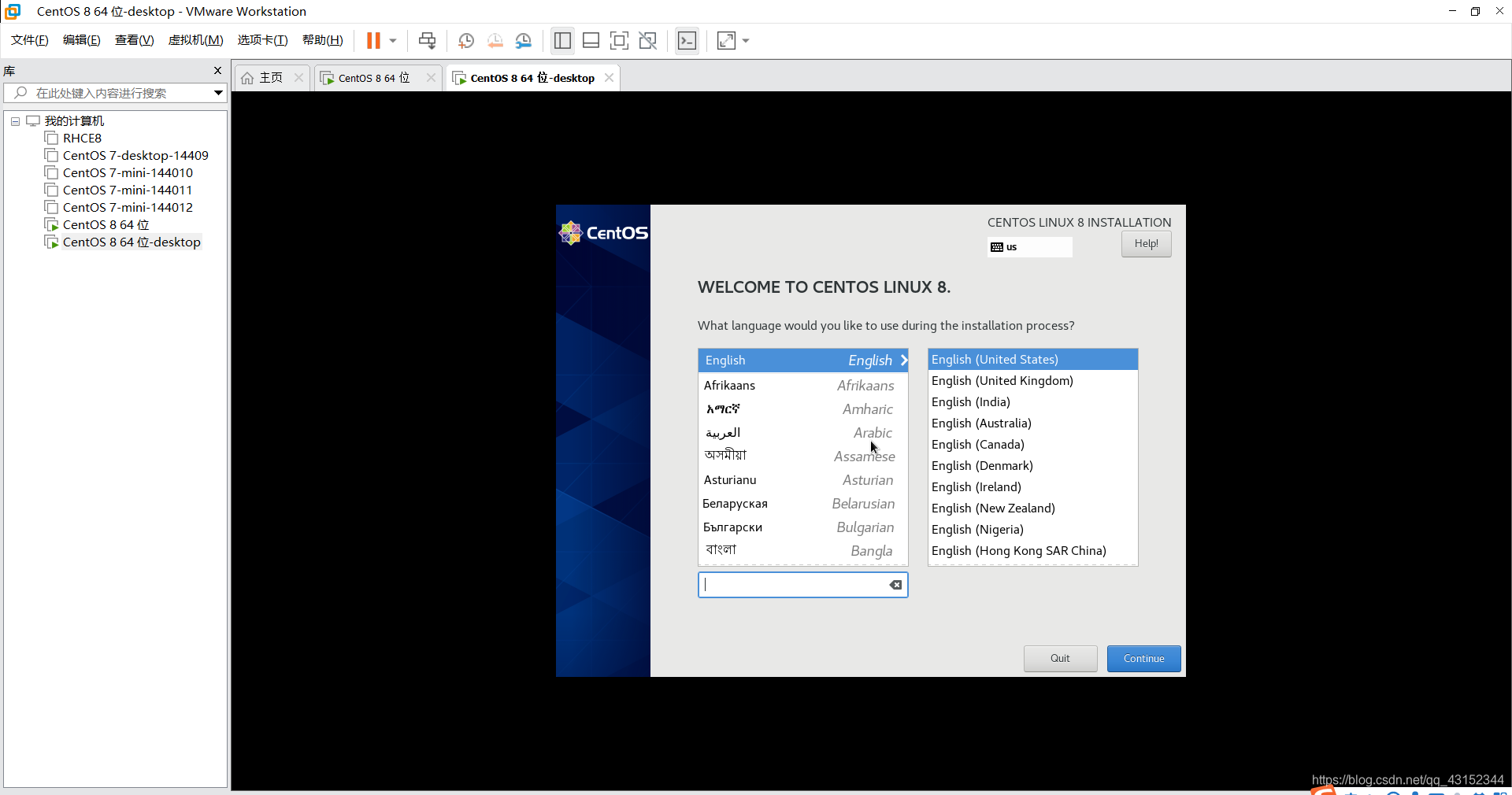Screen dimensions: 1512x795
Task: Close the CentOS 8 64 位 tab
Action: click(x=431, y=78)
